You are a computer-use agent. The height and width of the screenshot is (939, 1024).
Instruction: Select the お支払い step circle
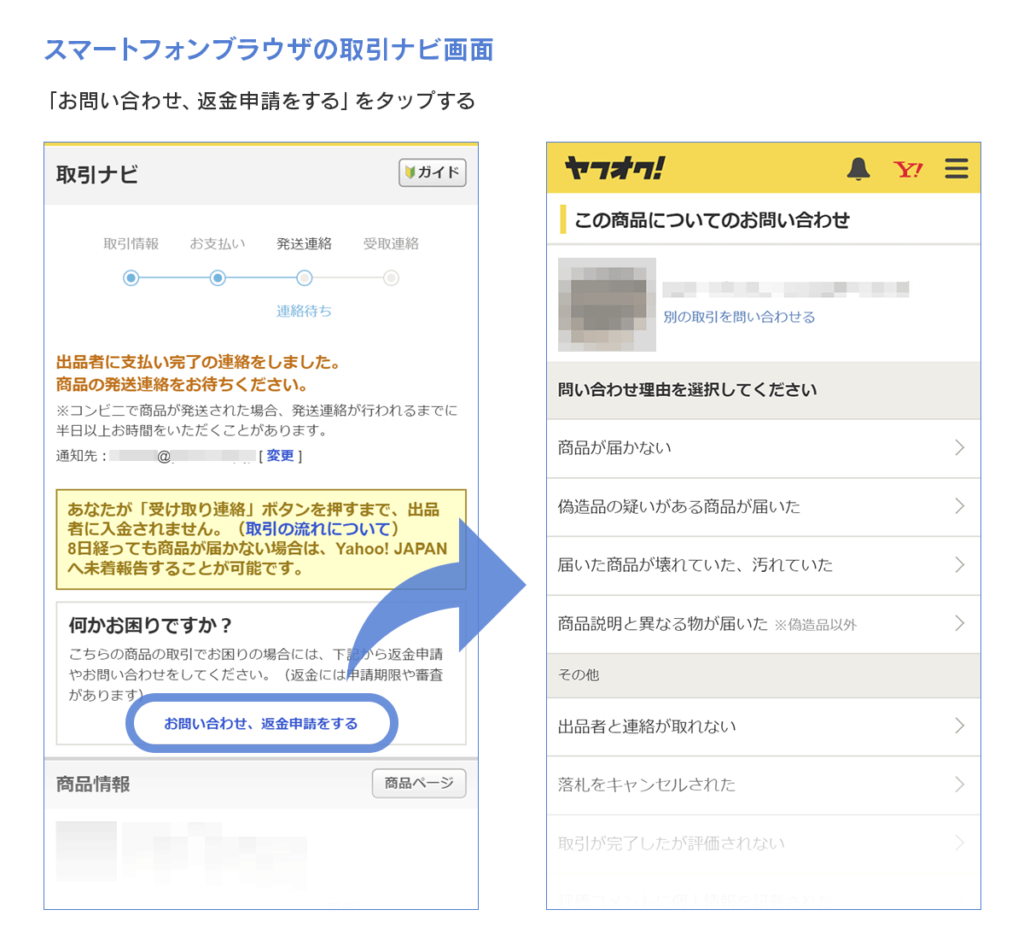pyautogui.click(x=217, y=278)
